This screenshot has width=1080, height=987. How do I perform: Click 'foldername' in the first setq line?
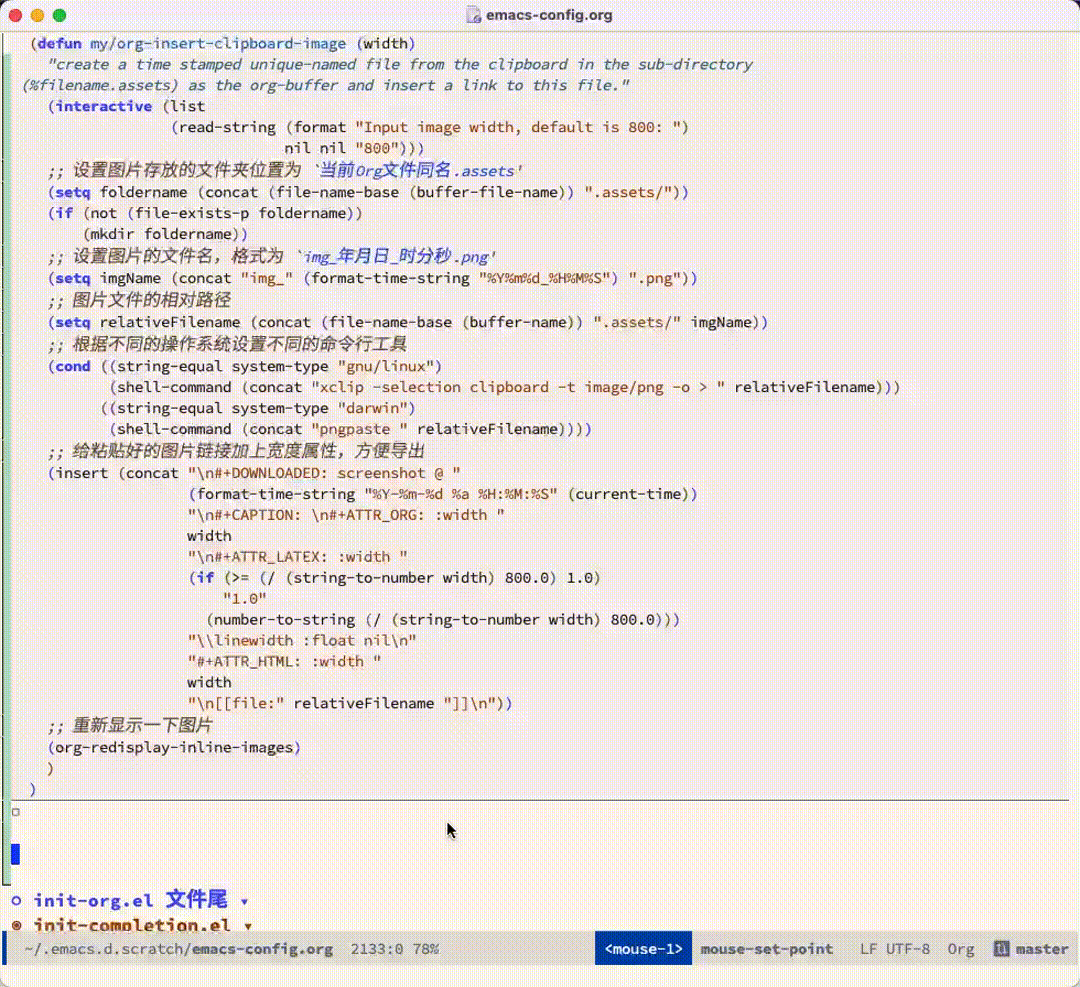[x=143, y=192]
